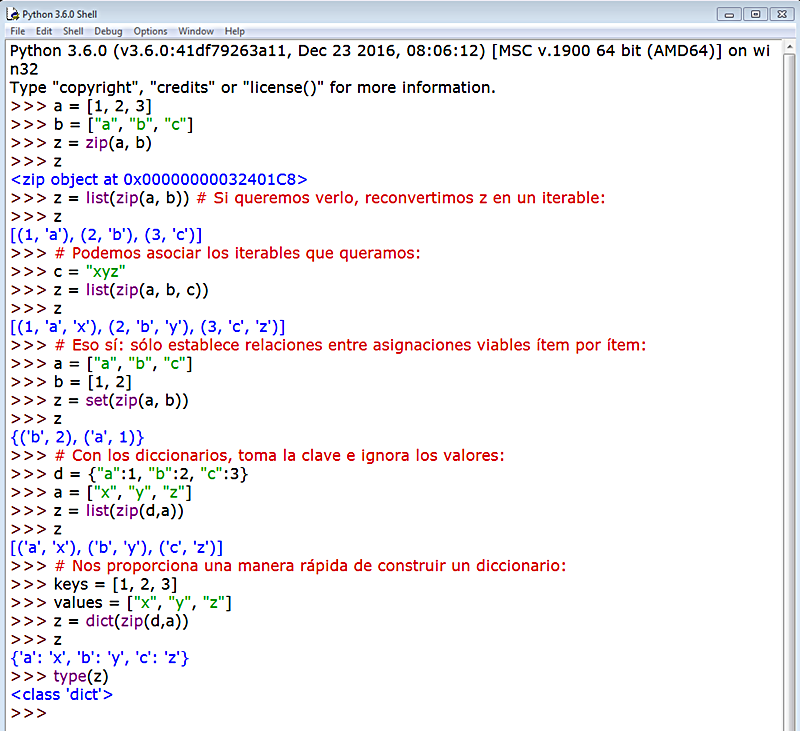Open the Shell menu
Screen dimensions: 800x731
[72, 31]
